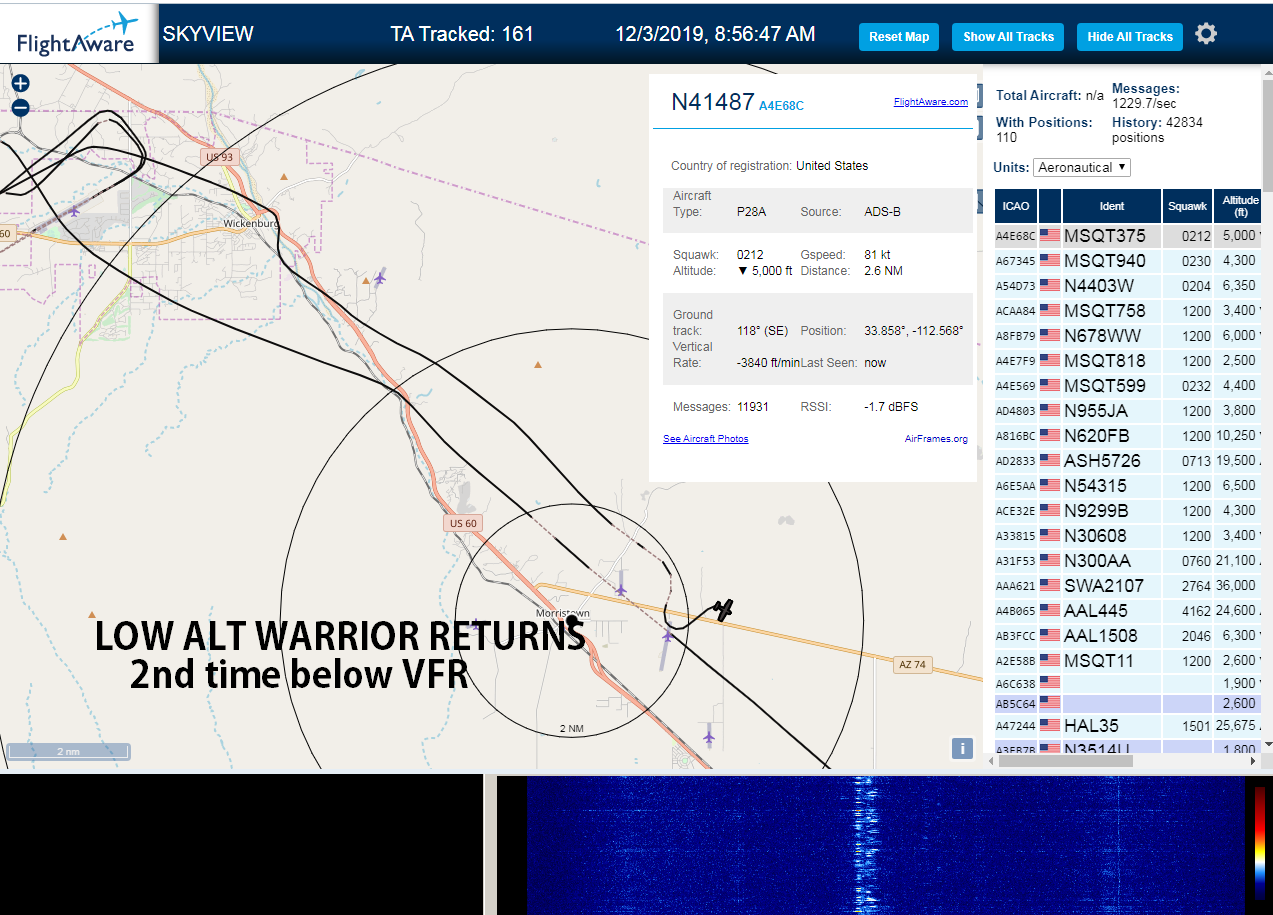Select the MSQT758 row
Image resolution: width=1273 pixels, height=915 pixels.
click(x=1128, y=311)
